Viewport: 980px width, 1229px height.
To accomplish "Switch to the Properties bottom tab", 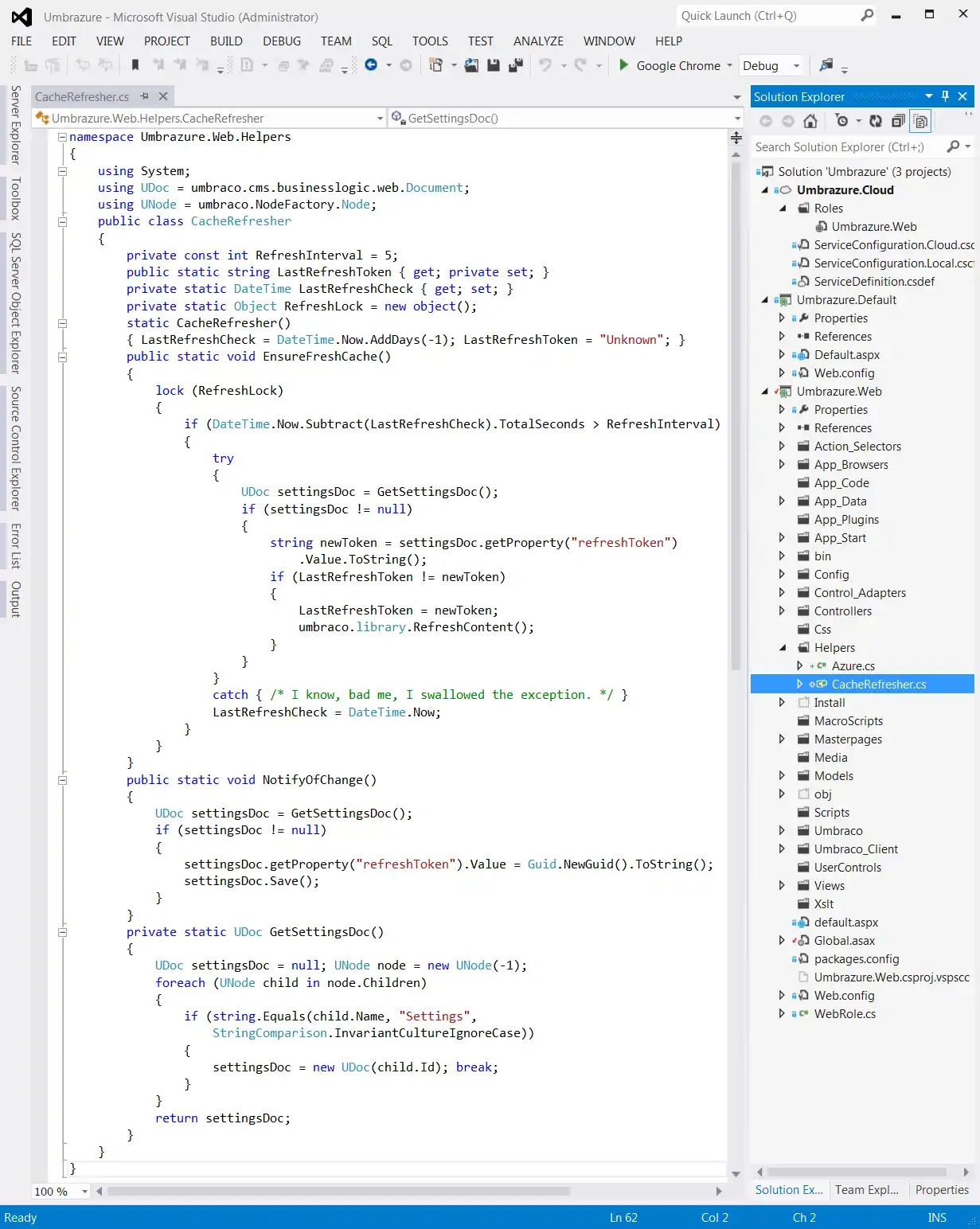I will pyautogui.click(x=942, y=1190).
